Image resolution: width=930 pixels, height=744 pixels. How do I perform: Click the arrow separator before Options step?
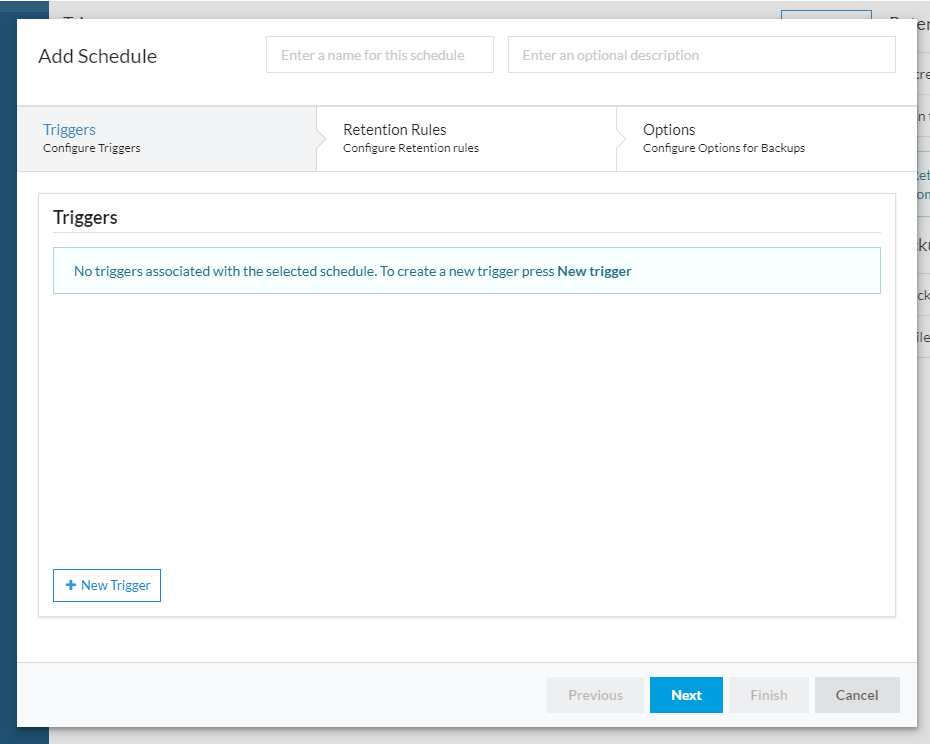tap(621, 139)
